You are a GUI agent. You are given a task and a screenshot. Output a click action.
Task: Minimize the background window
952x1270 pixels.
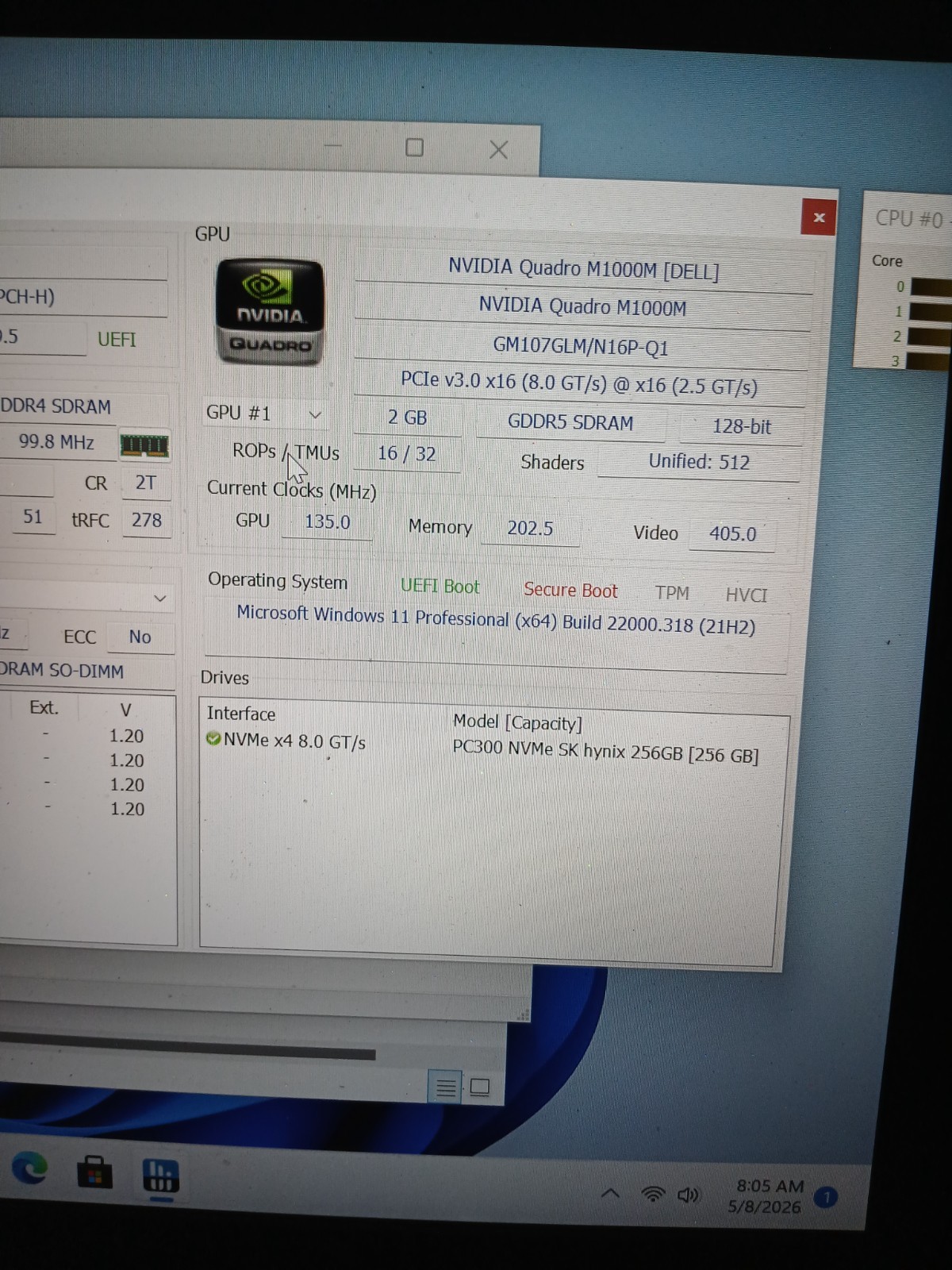332,146
